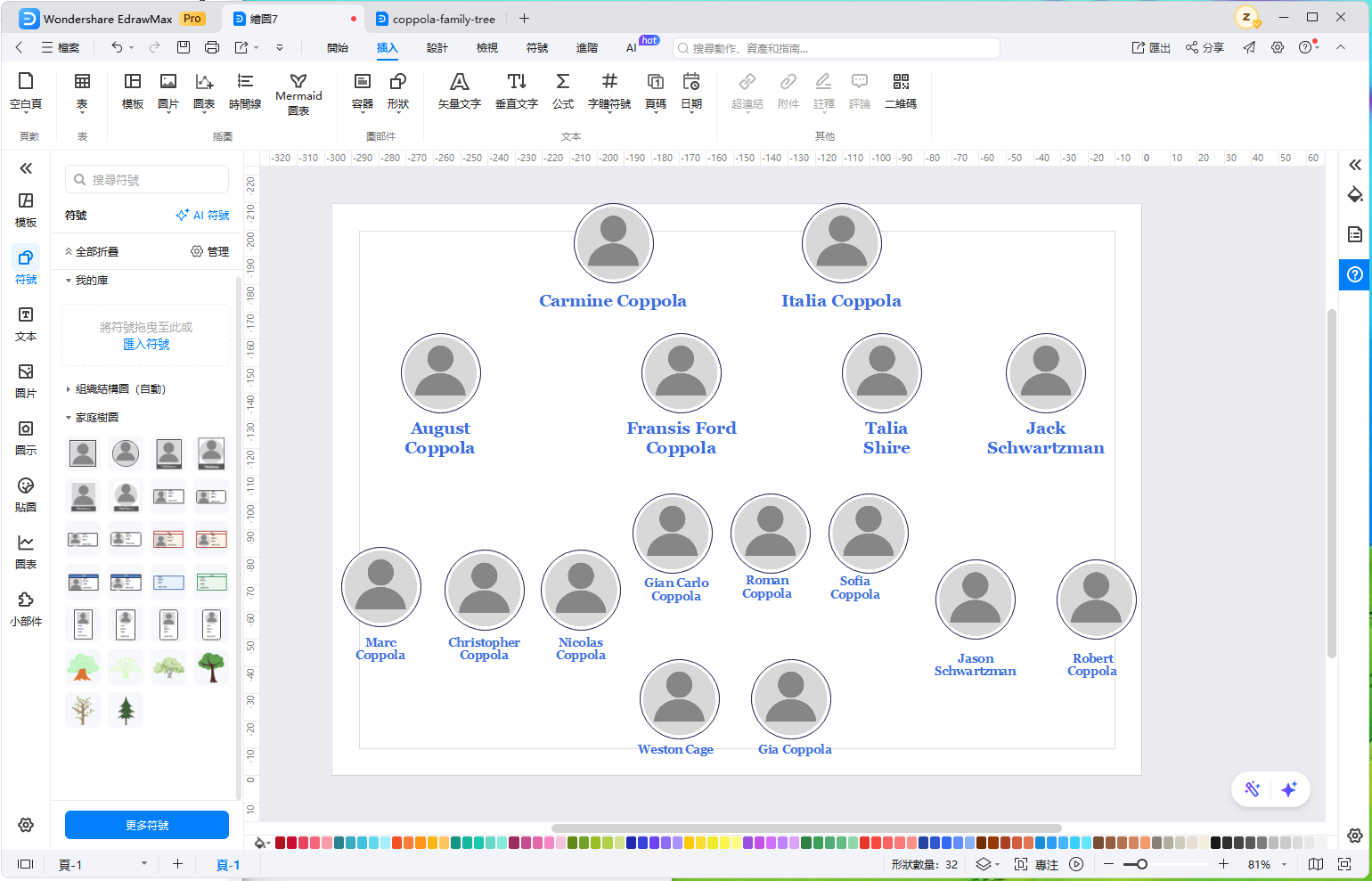Viewport: 1372px width, 881px height.
Task: Open the fill style panel on right
Action: (x=1355, y=194)
